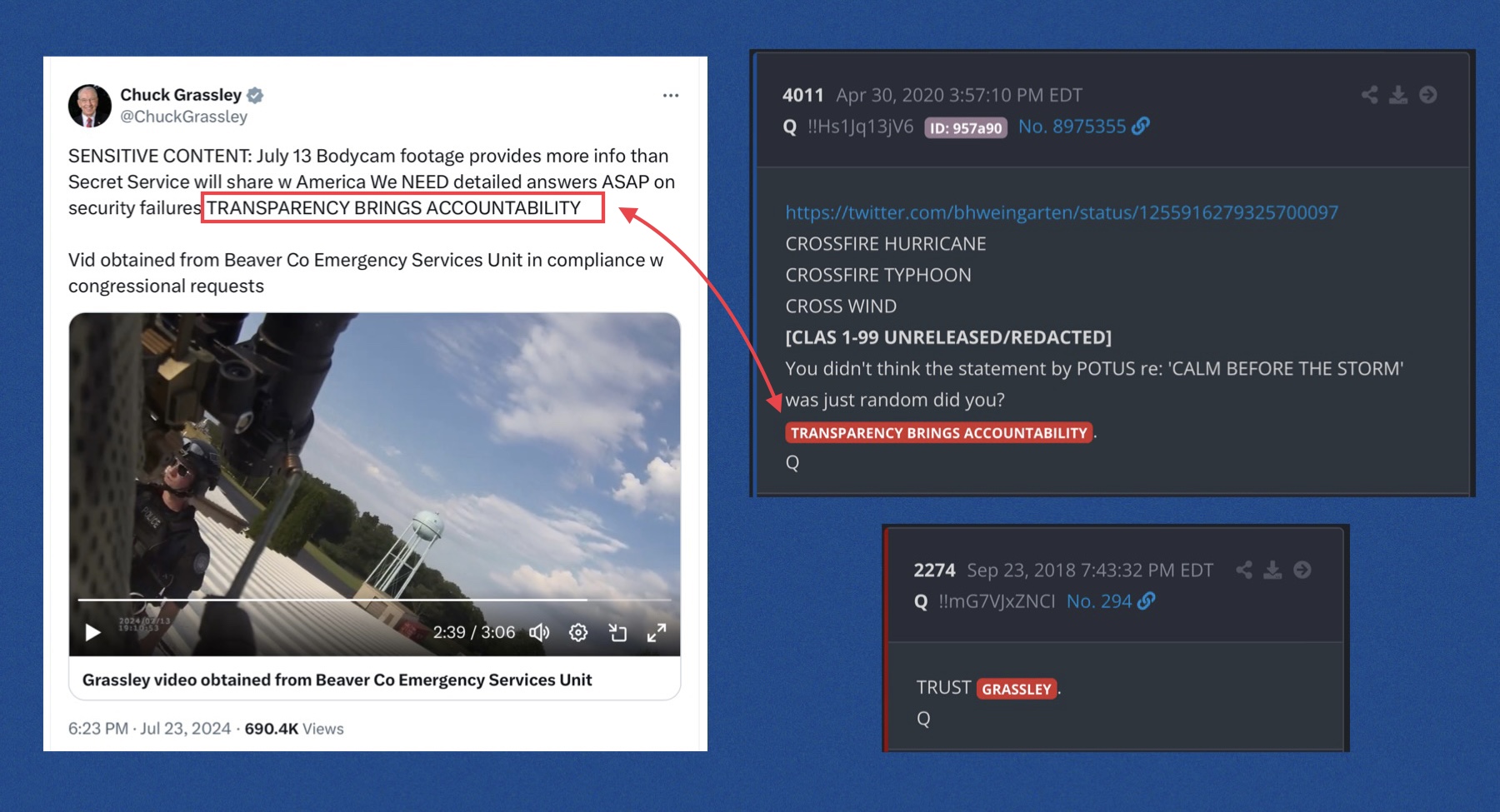Screen dimensions: 1500x812
Task: Click the chain-link icon next to No. 294
Action: point(1147,600)
